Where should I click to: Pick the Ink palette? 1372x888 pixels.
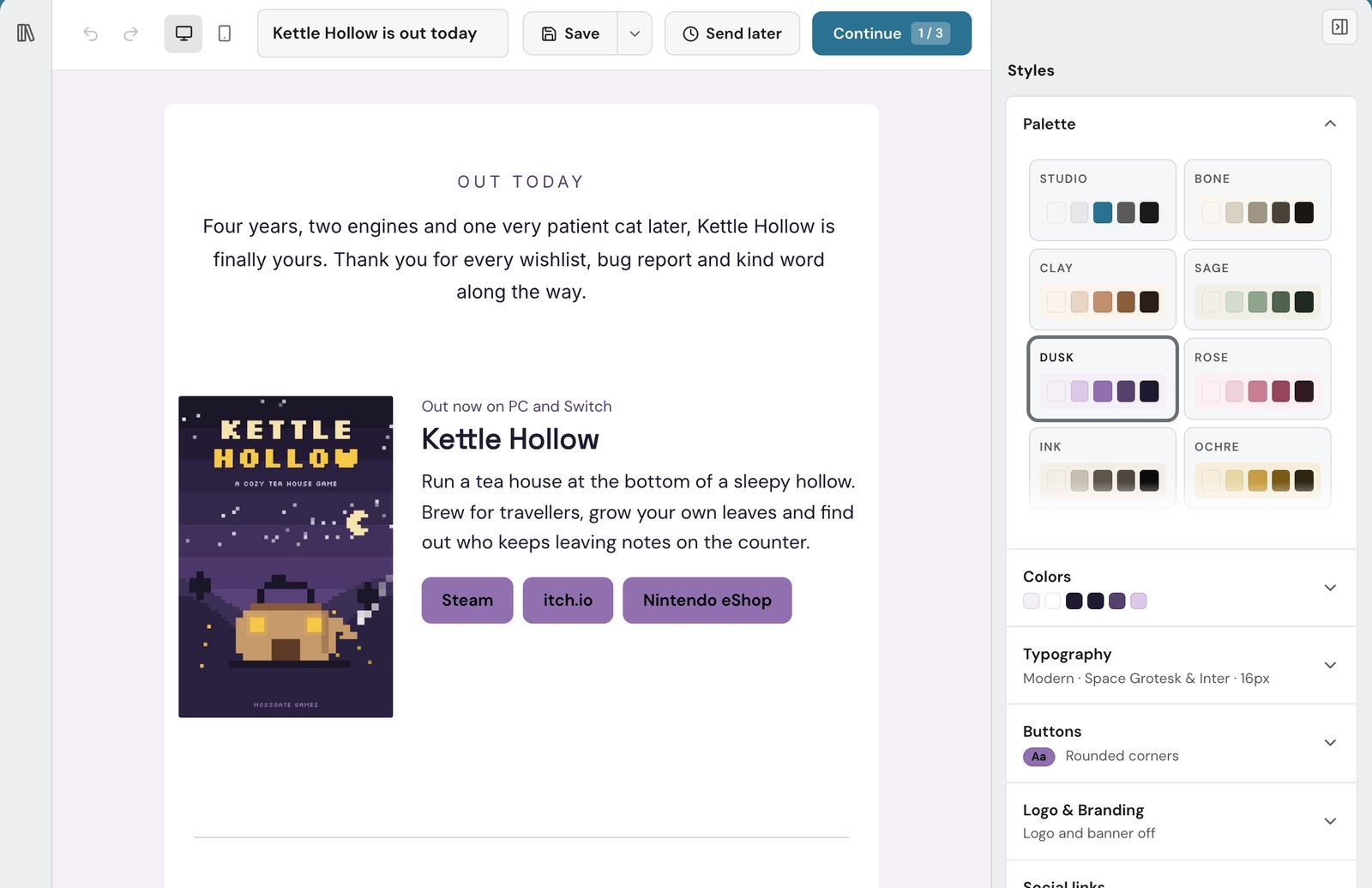tap(1103, 468)
